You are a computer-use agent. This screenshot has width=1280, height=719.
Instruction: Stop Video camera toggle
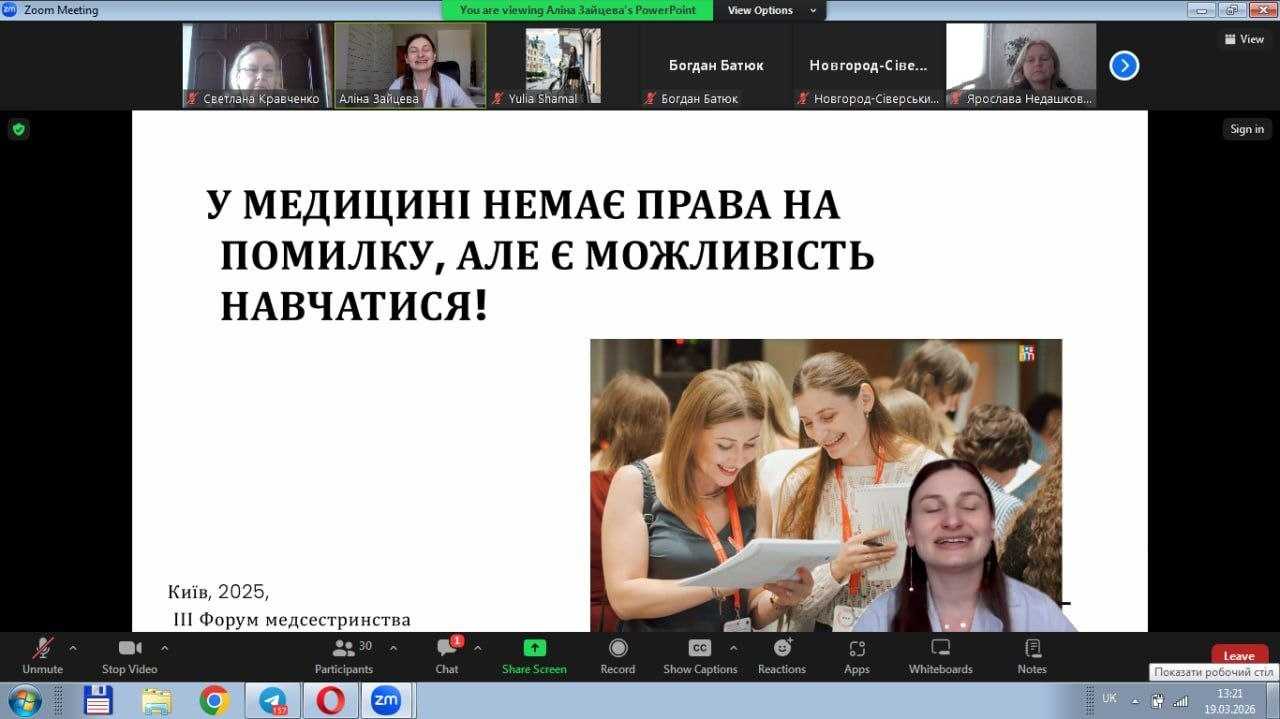point(129,649)
